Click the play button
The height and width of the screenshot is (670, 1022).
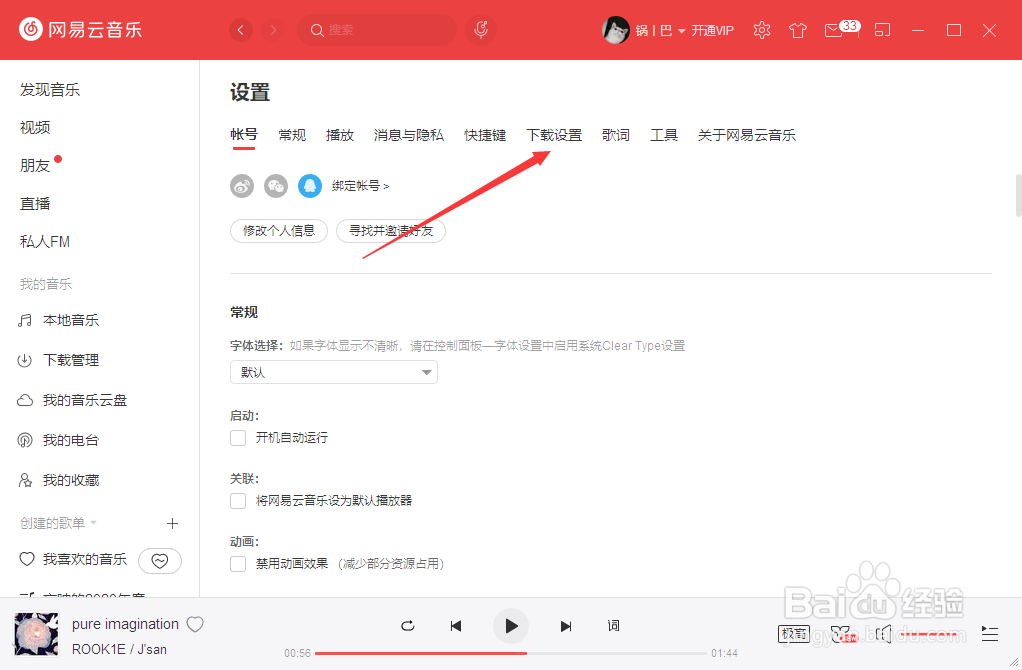(x=511, y=626)
